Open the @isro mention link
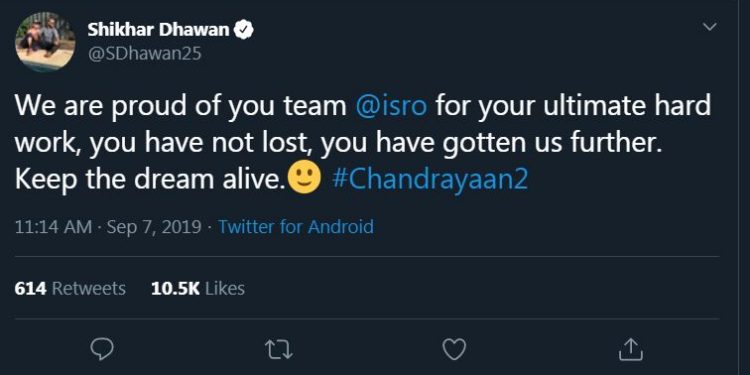Image resolution: width=750 pixels, height=375 pixels. click(x=391, y=106)
